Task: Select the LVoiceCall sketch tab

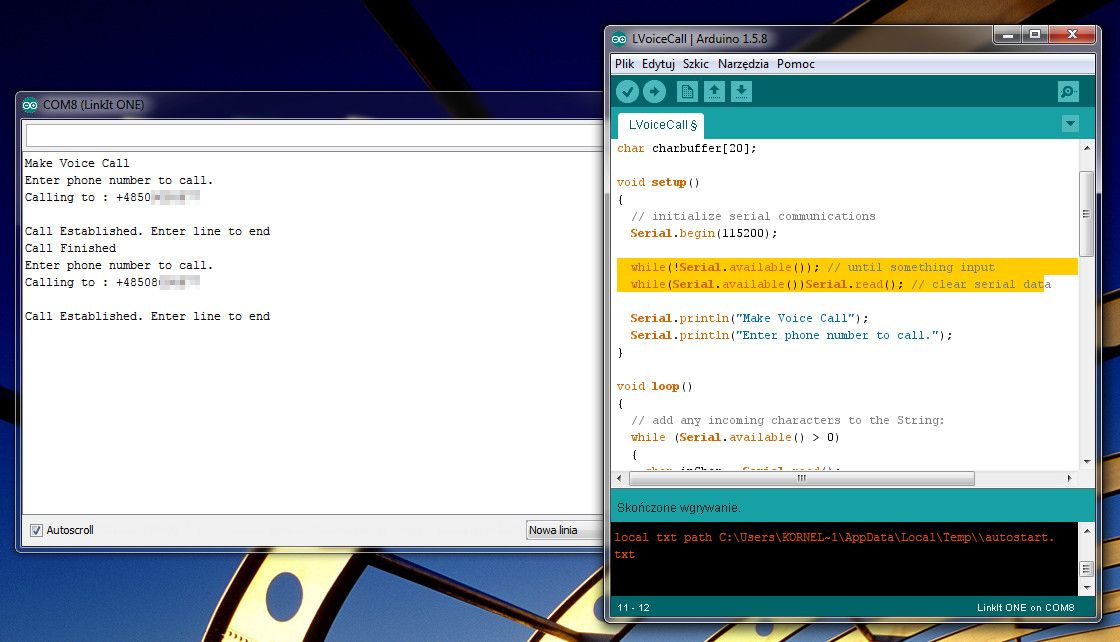Action: tap(661, 125)
